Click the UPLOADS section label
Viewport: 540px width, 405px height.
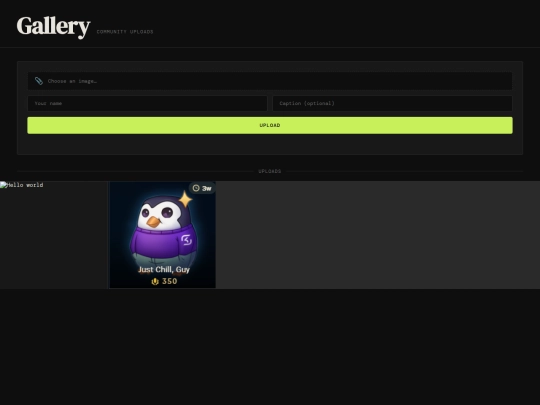pyautogui.click(x=270, y=171)
